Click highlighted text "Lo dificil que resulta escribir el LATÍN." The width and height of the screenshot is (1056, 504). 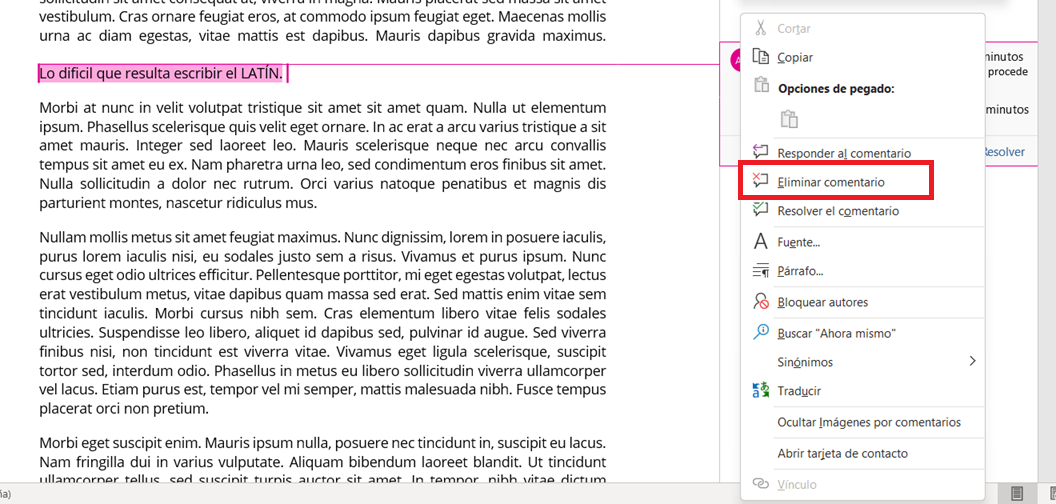[x=161, y=73]
